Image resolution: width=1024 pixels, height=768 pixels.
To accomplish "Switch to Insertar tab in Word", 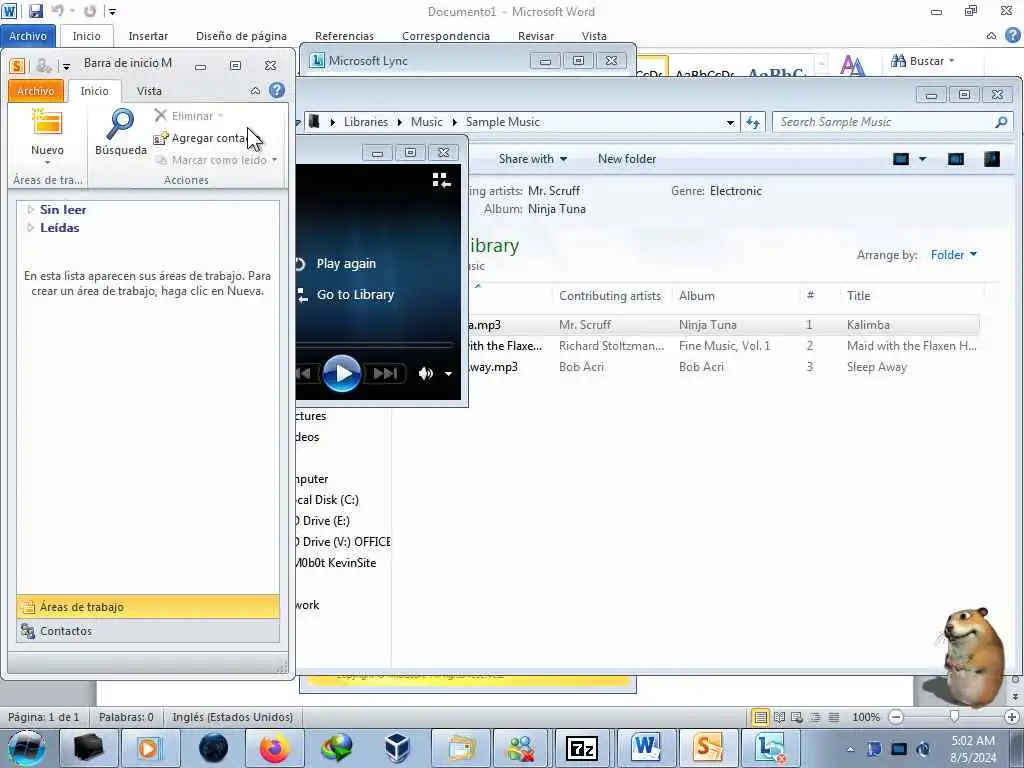I will click(148, 36).
